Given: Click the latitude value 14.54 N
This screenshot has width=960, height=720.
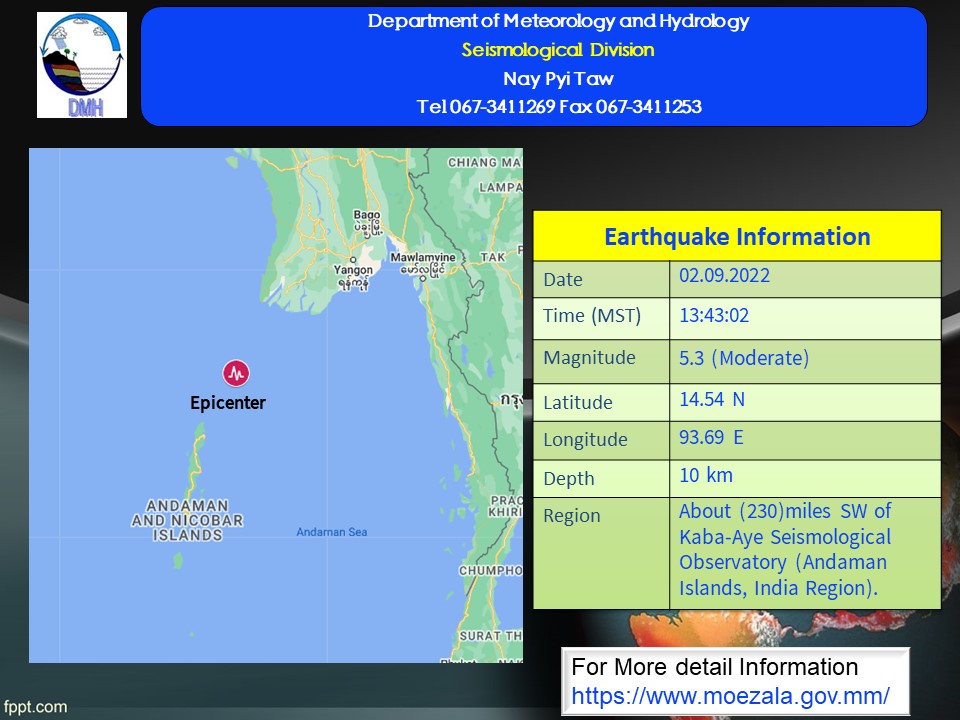Looking at the screenshot, I should pyautogui.click(x=712, y=399).
